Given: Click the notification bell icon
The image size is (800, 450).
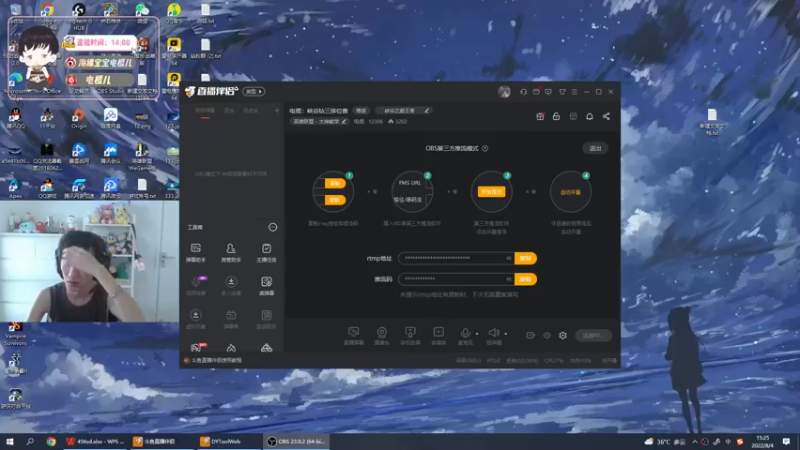Looking at the screenshot, I should pyautogui.click(x=589, y=116).
